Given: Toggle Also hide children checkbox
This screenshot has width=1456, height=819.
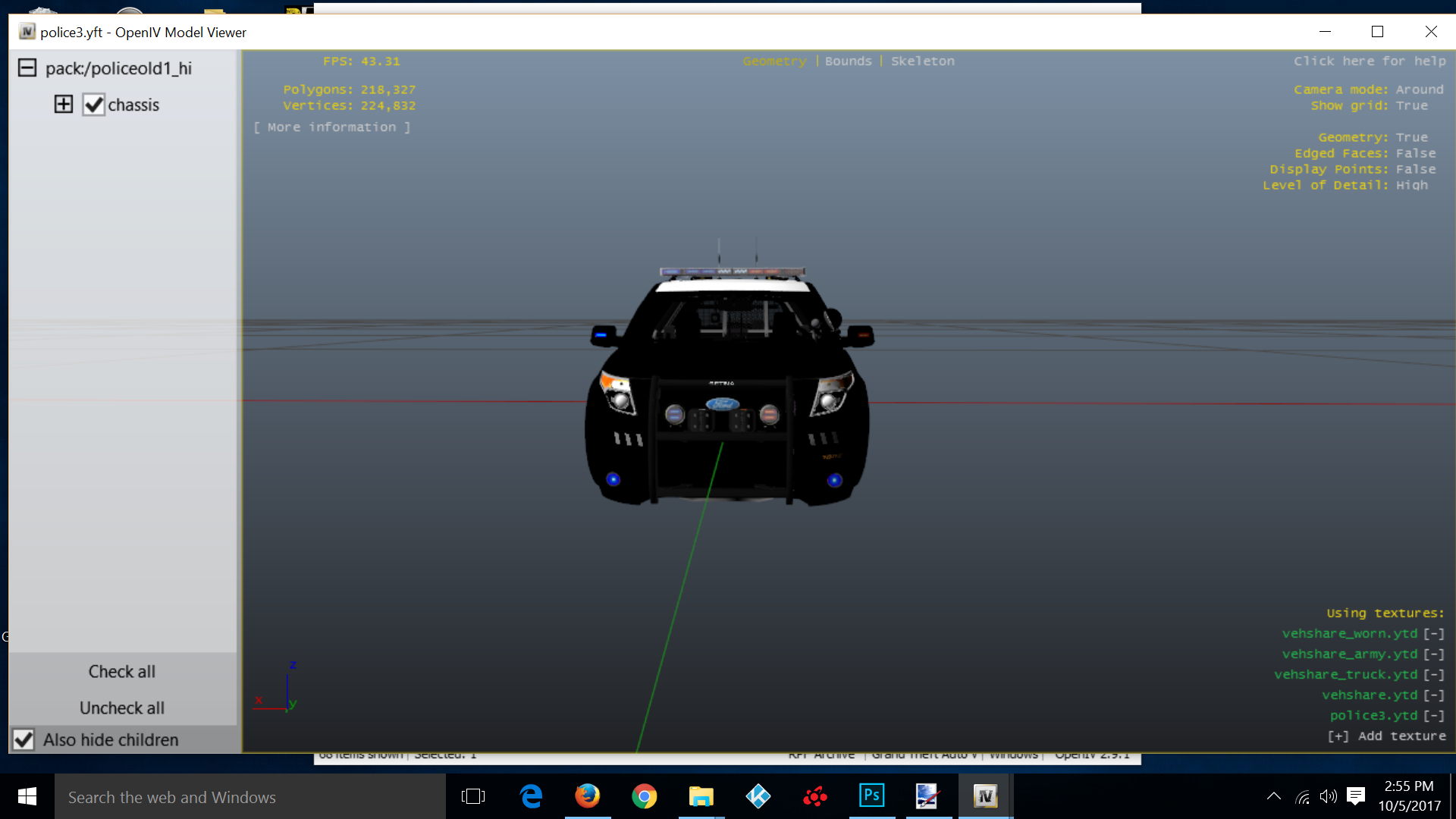Looking at the screenshot, I should pos(24,739).
